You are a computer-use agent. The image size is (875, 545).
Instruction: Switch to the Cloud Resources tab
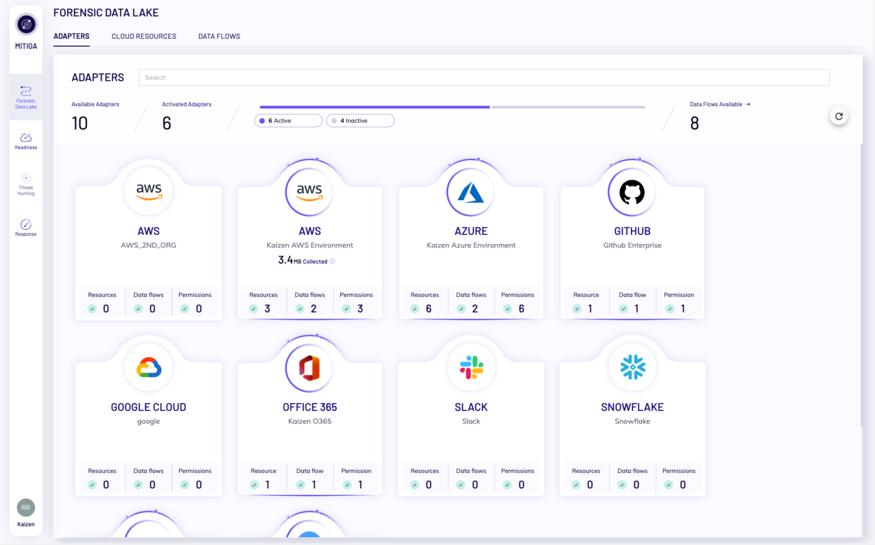(144, 36)
